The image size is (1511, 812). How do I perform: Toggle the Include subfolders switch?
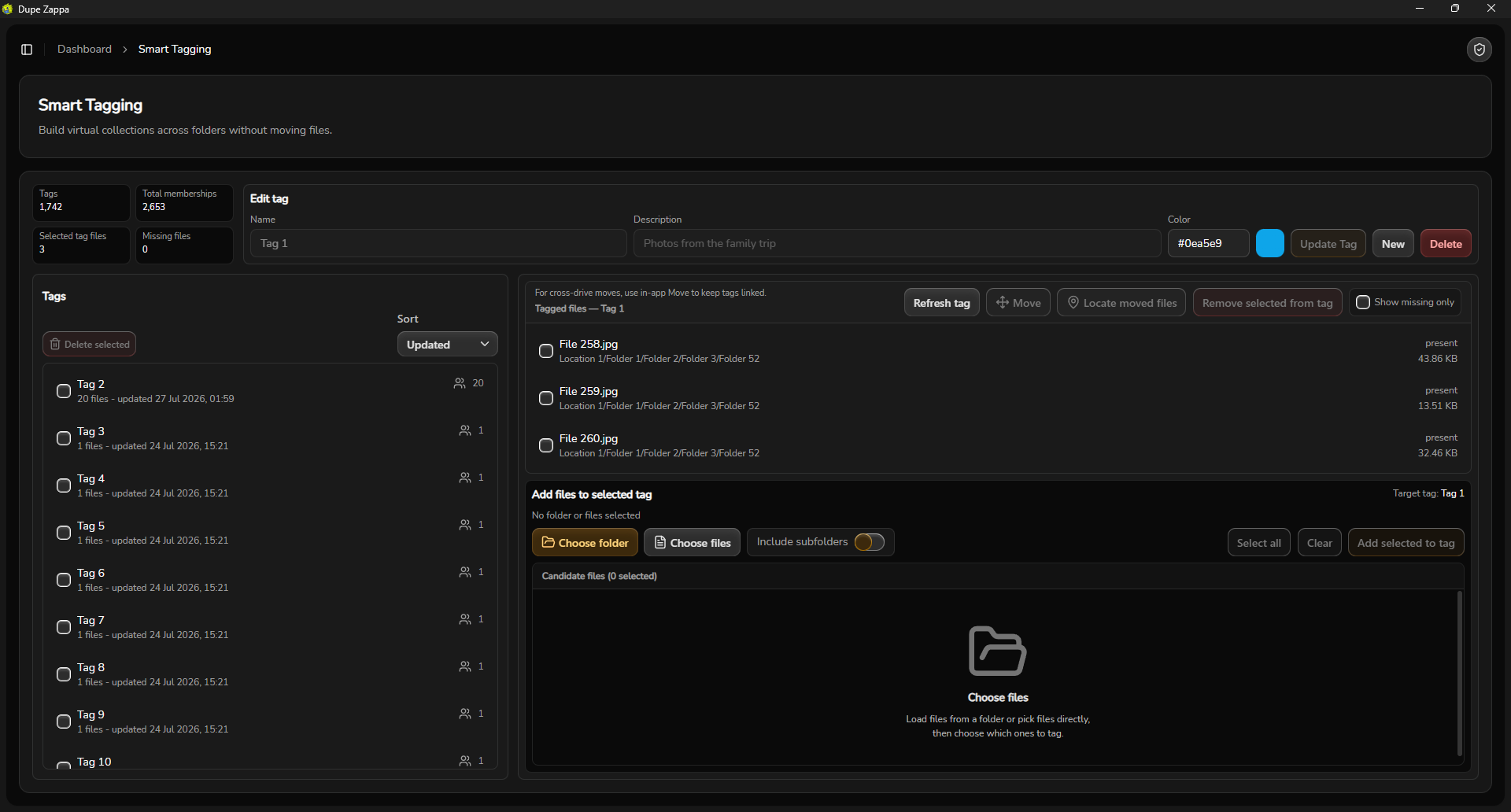[870, 542]
